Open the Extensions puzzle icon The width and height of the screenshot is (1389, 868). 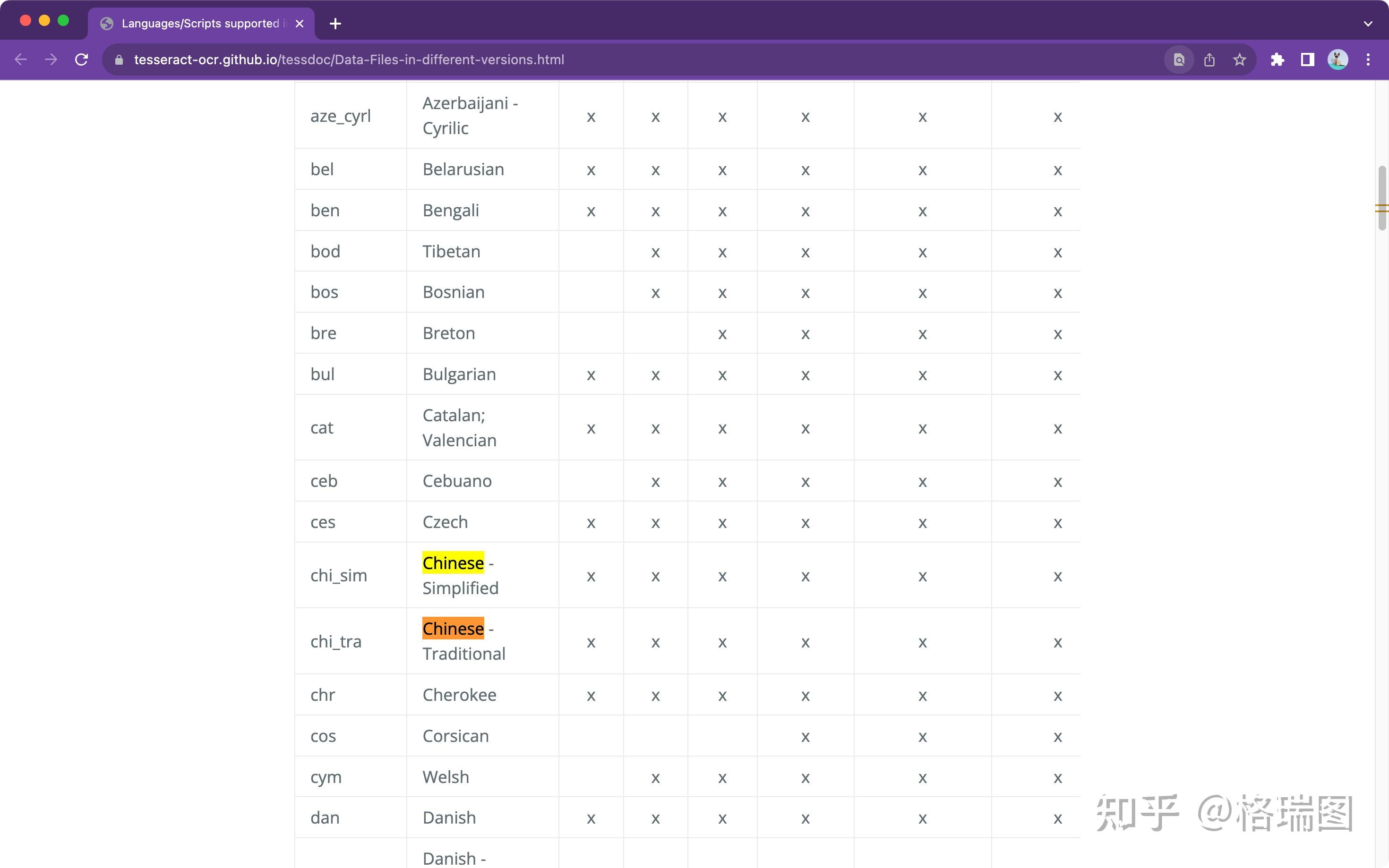click(1277, 60)
